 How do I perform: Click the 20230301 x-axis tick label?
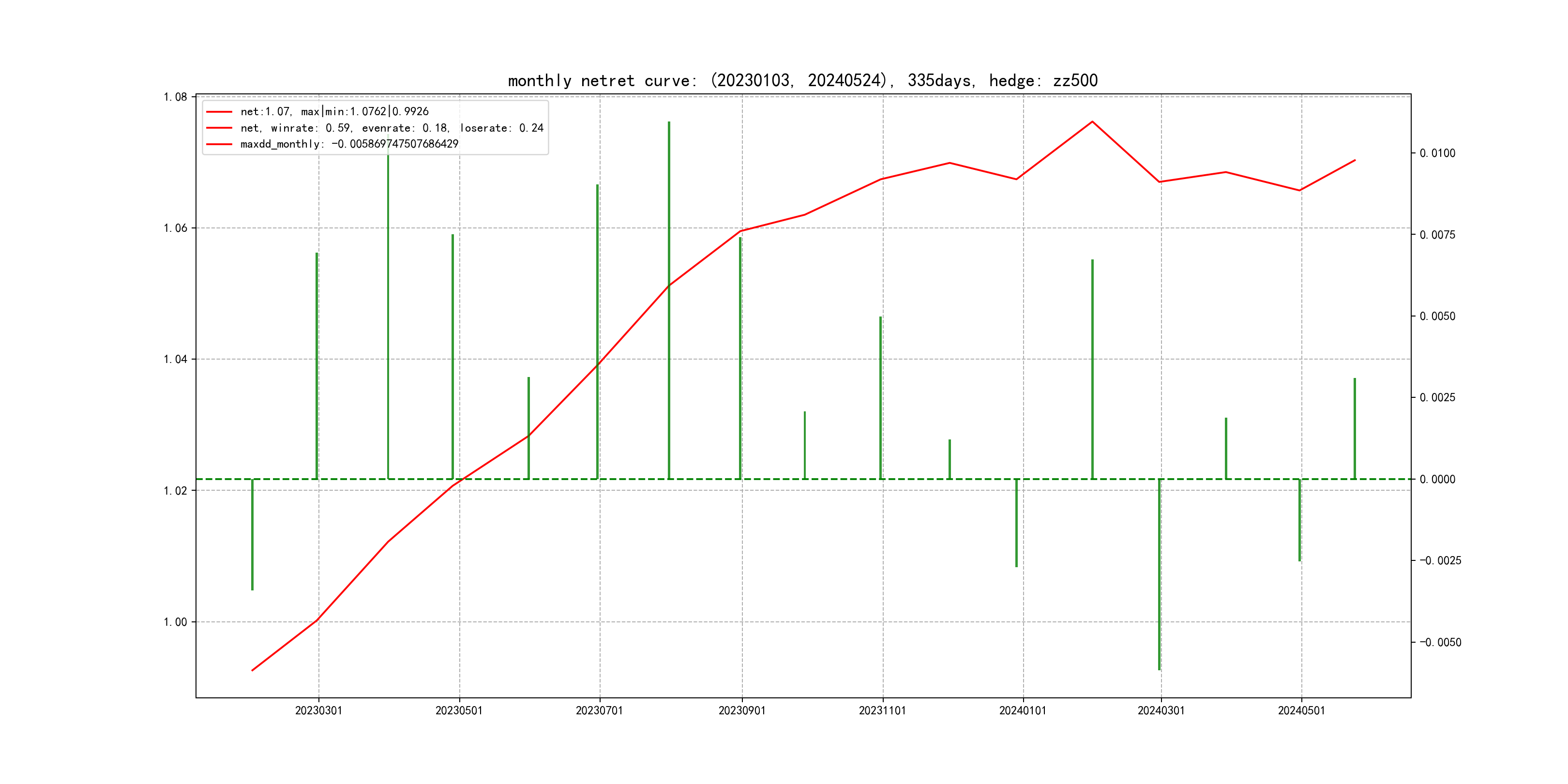click(x=318, y=710)
